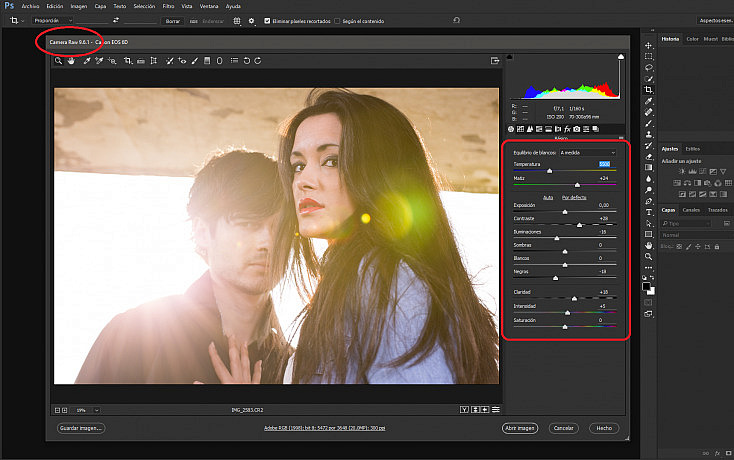Toggle shadow clipping warning on histogram

click(x=510, y=57)
